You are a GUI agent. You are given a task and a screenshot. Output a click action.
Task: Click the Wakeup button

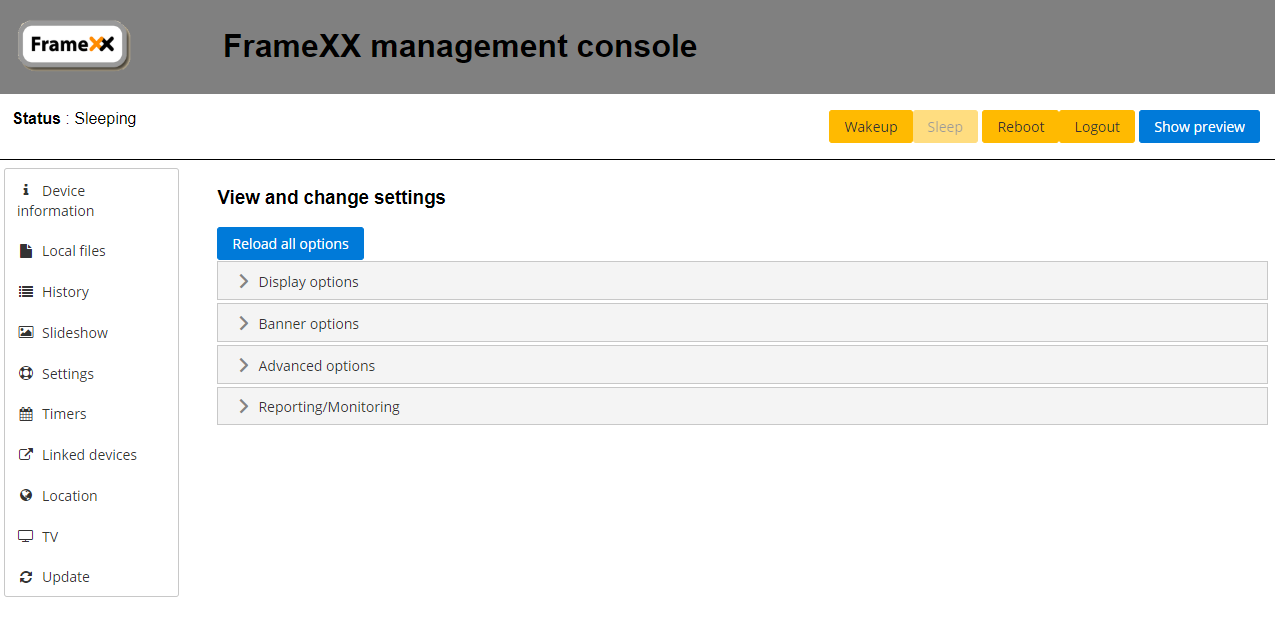click(x=870, y=127)
